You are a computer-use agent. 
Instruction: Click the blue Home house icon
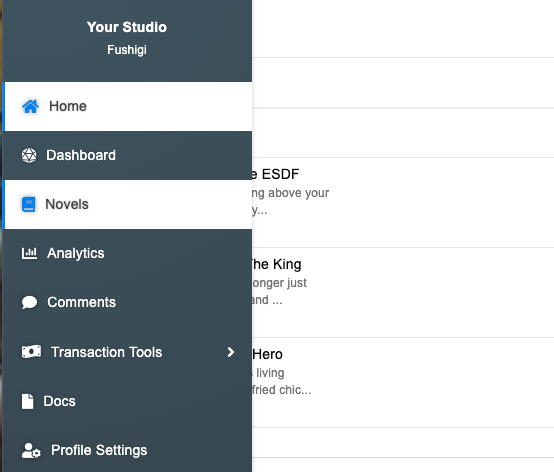pos(30,106)
